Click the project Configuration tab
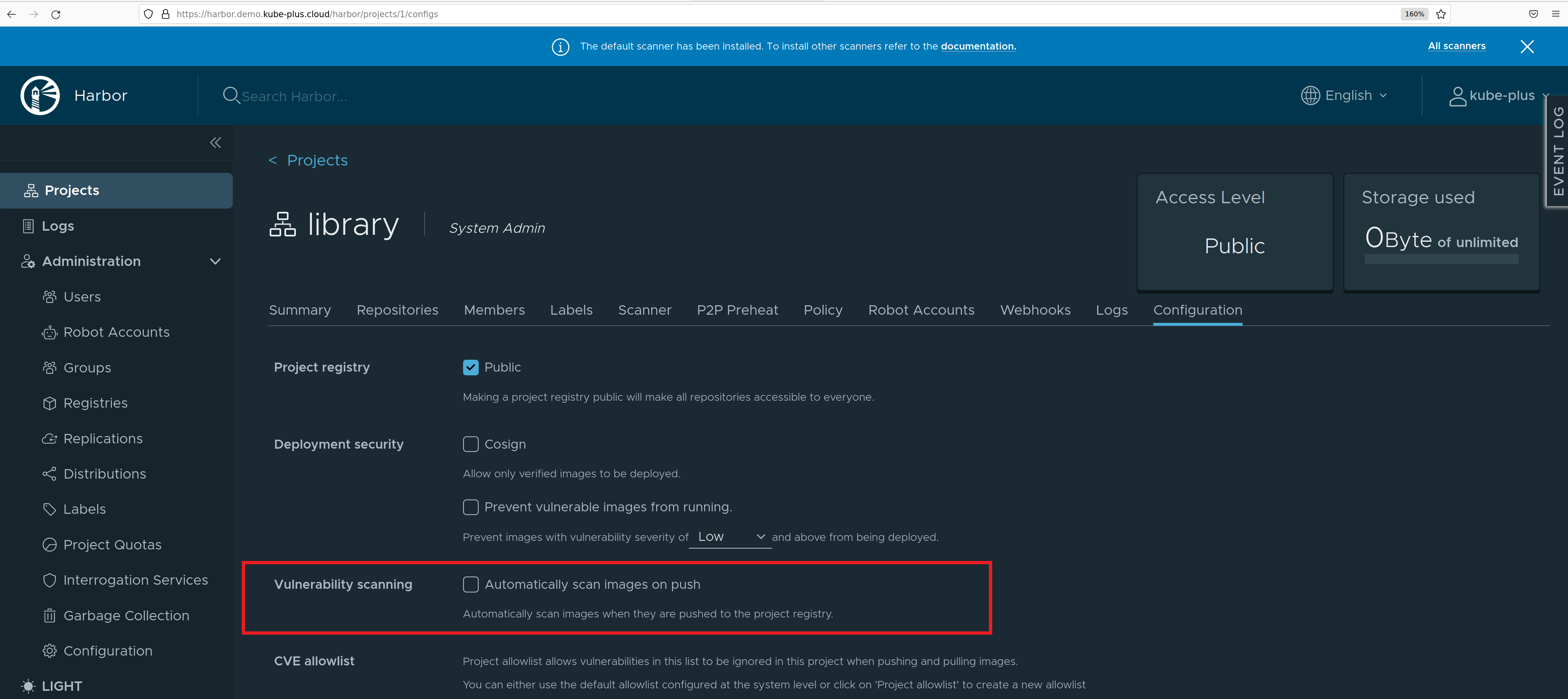This screenshot has width=1568, height=699. [x=1197, y=310]
